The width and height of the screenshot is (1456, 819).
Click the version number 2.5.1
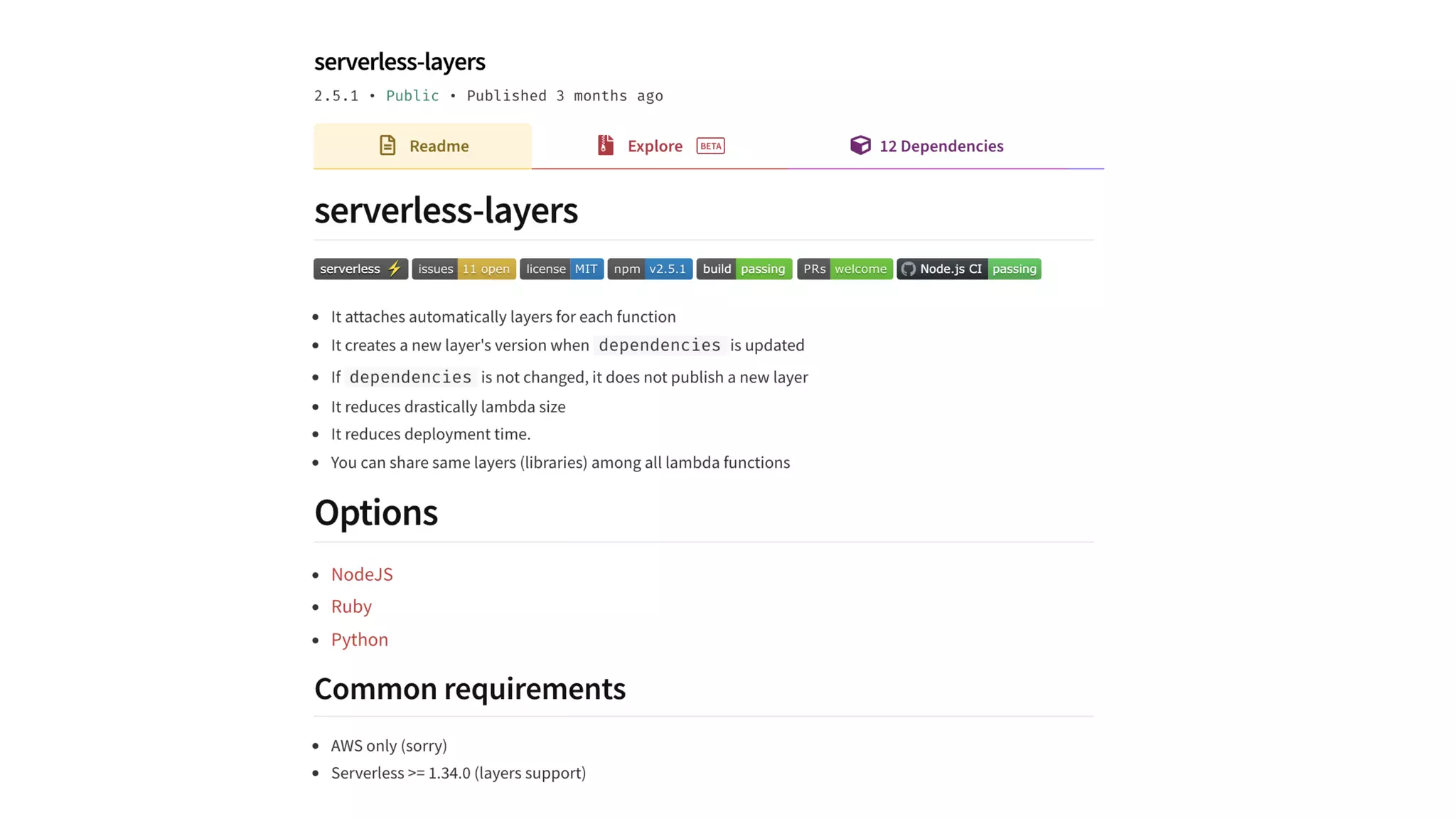[x=336, y=96]
